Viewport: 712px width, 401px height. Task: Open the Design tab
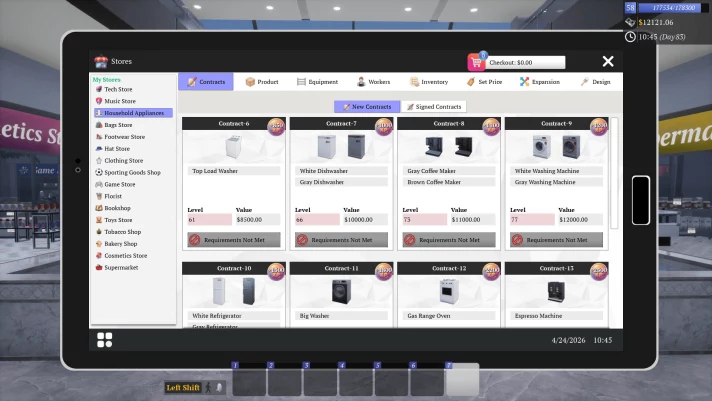pyautogui.click(x=595, y=82)
